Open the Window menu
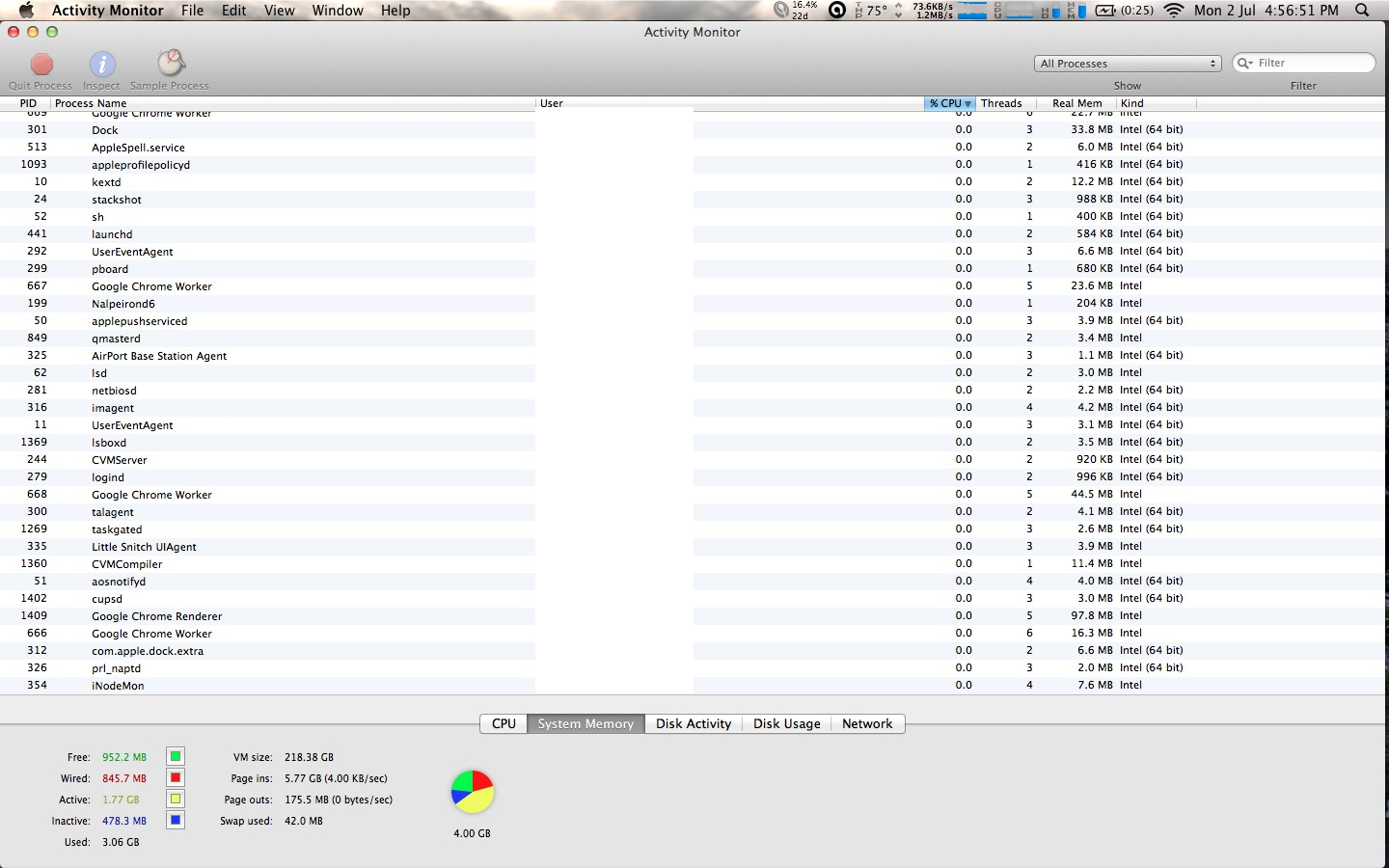The image size is (1389, 868). pyautogui.click(x=338, y=10)
